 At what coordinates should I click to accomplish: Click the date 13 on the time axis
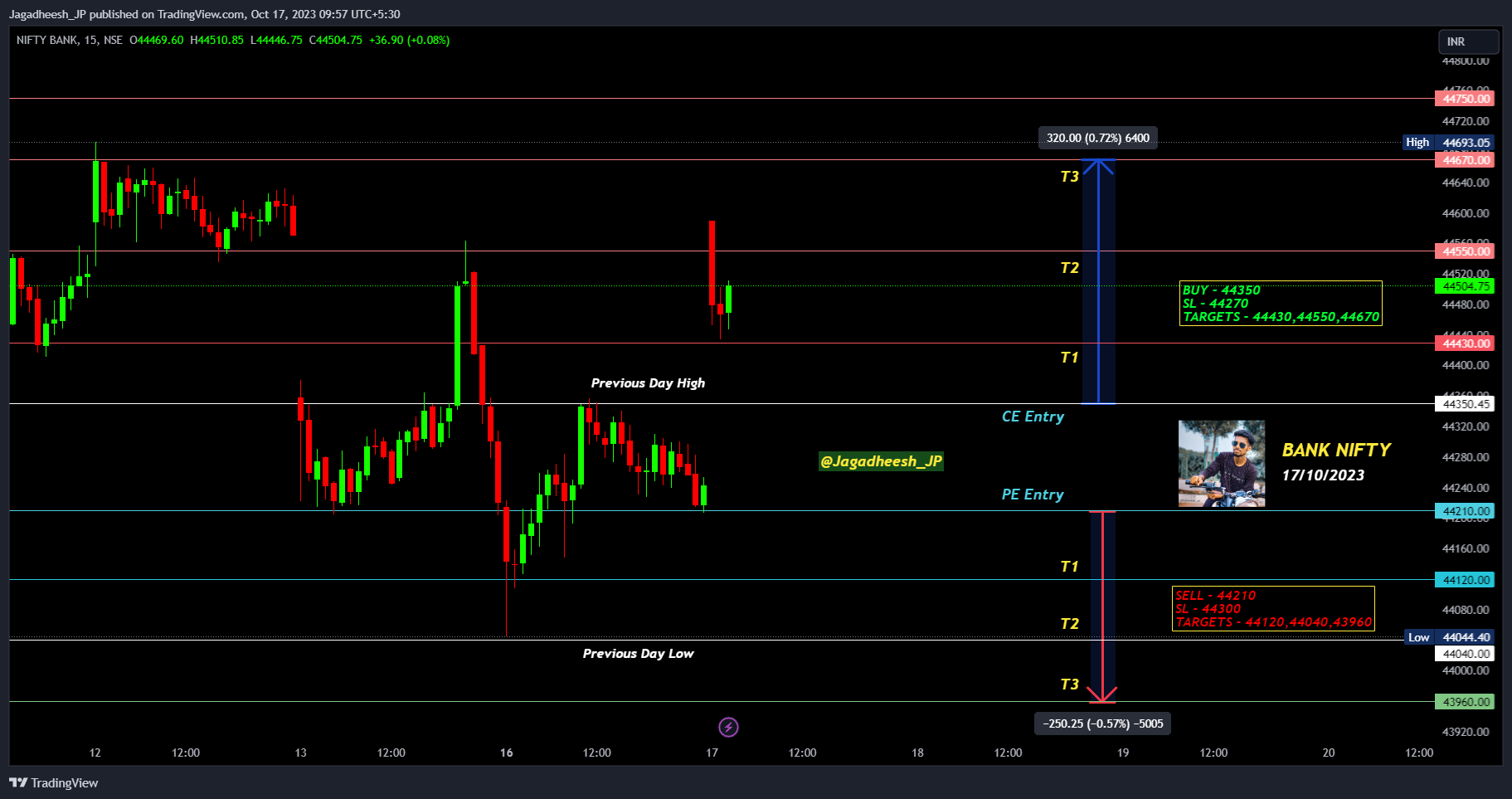tap(300, 753)
